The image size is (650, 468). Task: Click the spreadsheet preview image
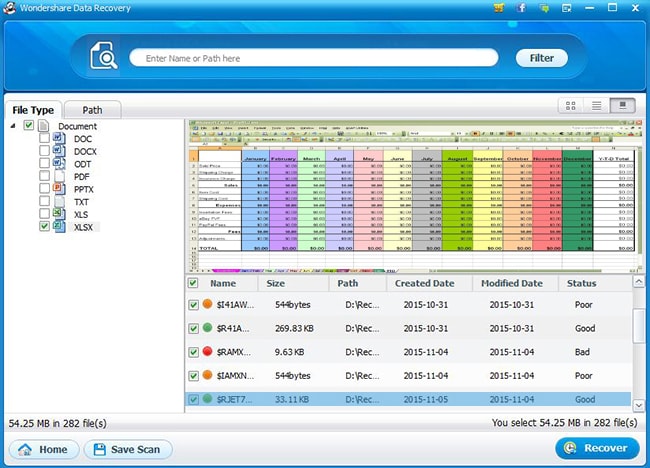[x=415, y=196]
